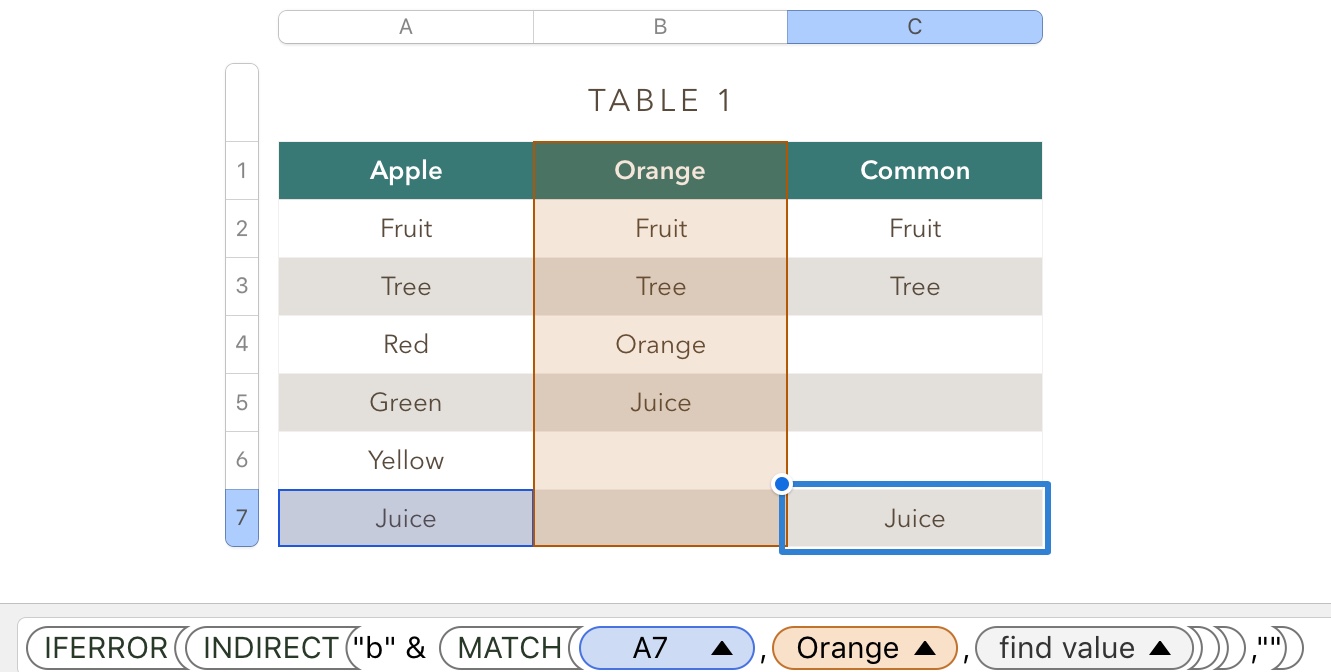Select the Juice cell in Orange column
This screenshot has height=672, width=1331.
point(660,402)
